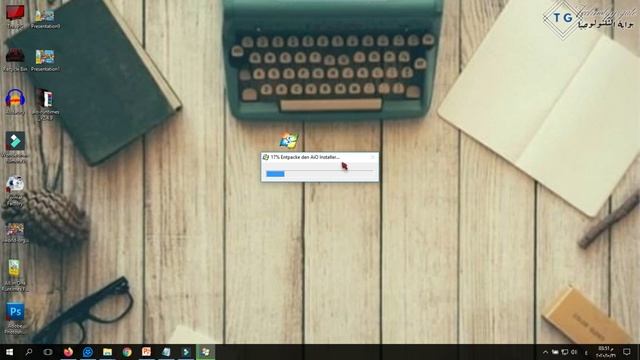Image resolution: width=640 pixels, height=360 pixels.
Task: Click the Windows flag installer icon above dialog
Action: (289, 141)
